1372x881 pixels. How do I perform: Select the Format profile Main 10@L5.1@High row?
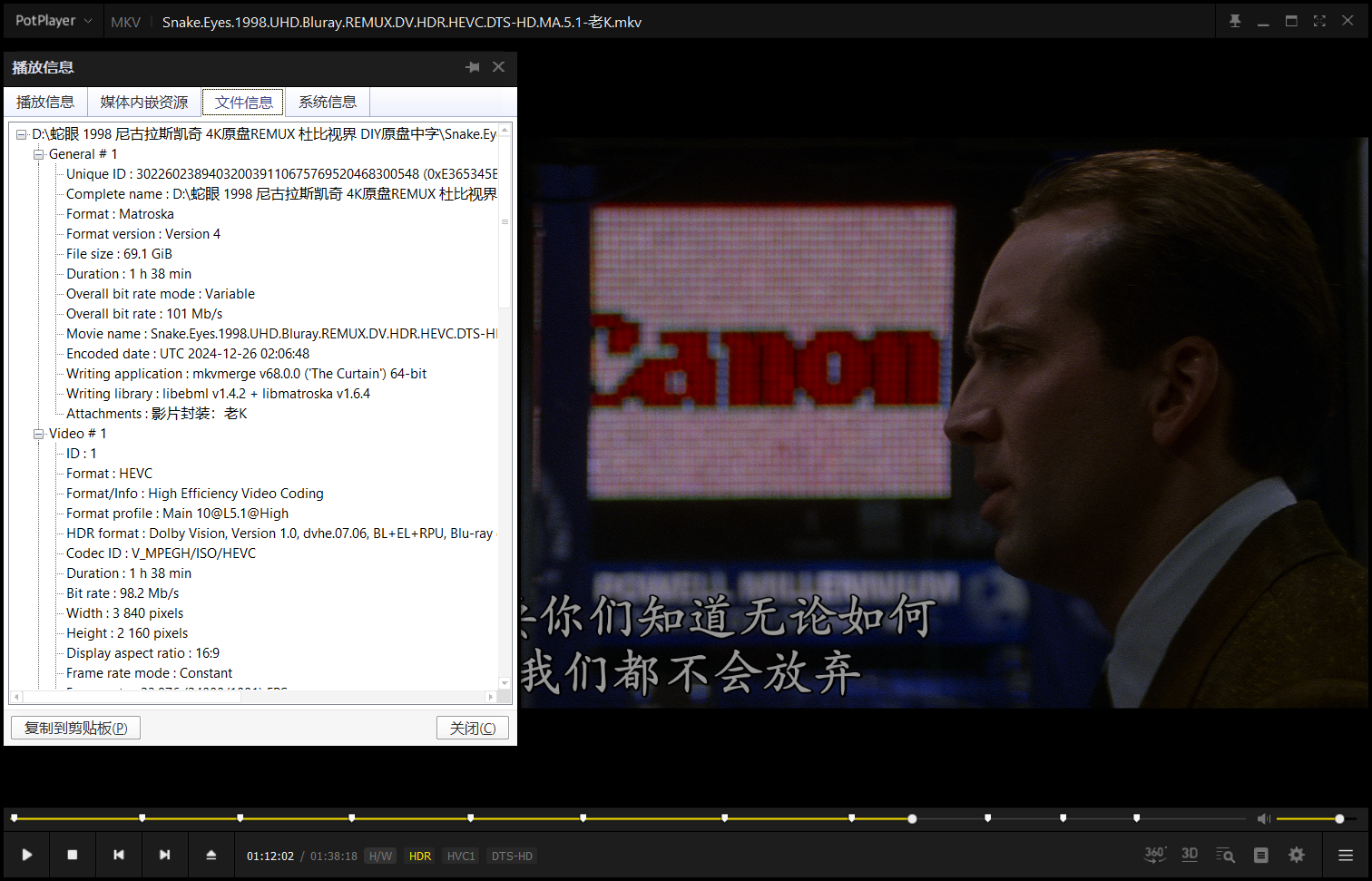pyautogui.click(x=177, y=514)
